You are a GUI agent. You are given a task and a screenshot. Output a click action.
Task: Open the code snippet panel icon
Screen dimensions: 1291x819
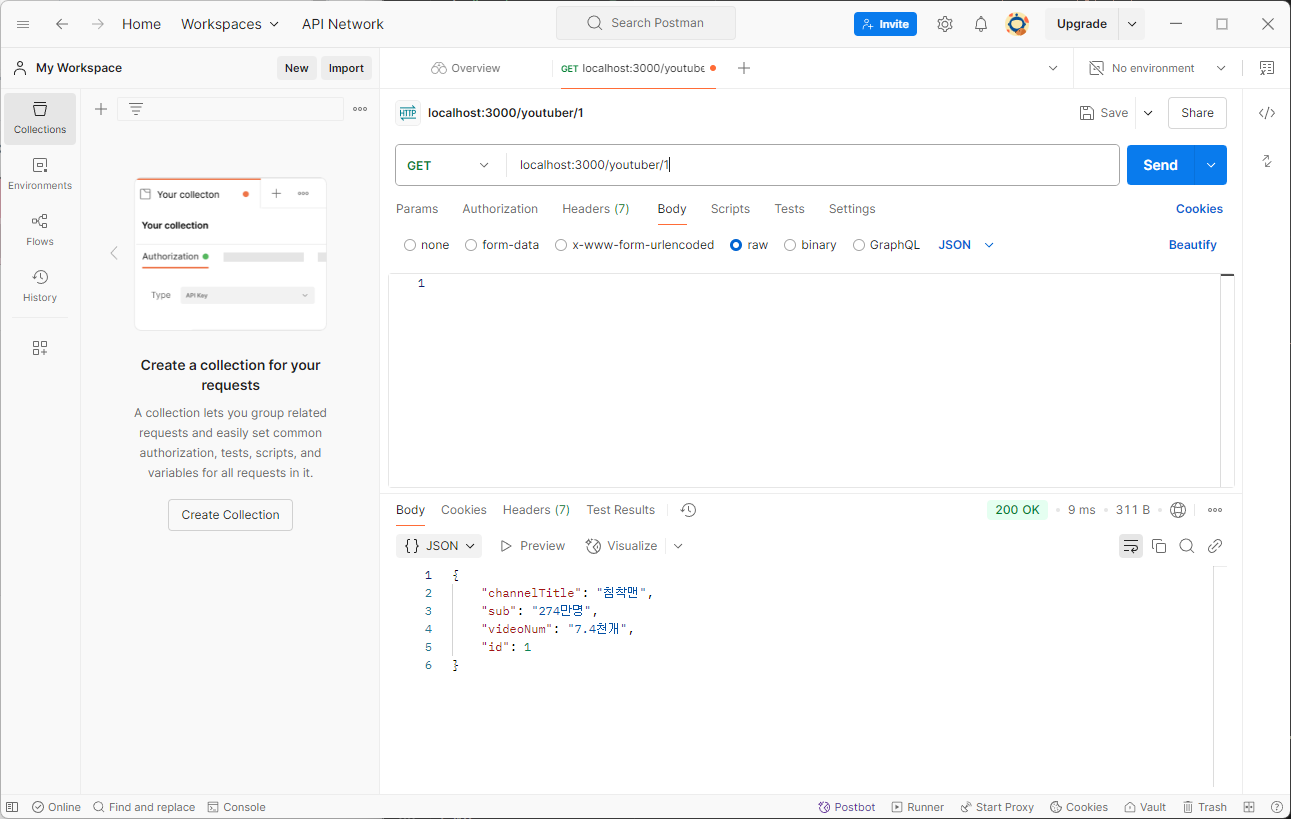pyautogui.click(x=1267, y=113)
